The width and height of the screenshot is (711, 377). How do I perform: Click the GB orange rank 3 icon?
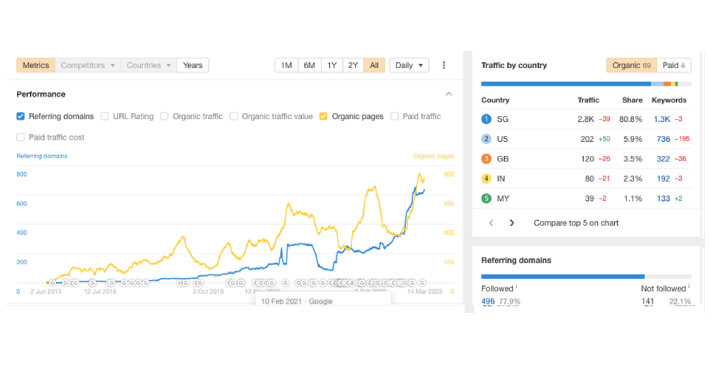[486, 159]
